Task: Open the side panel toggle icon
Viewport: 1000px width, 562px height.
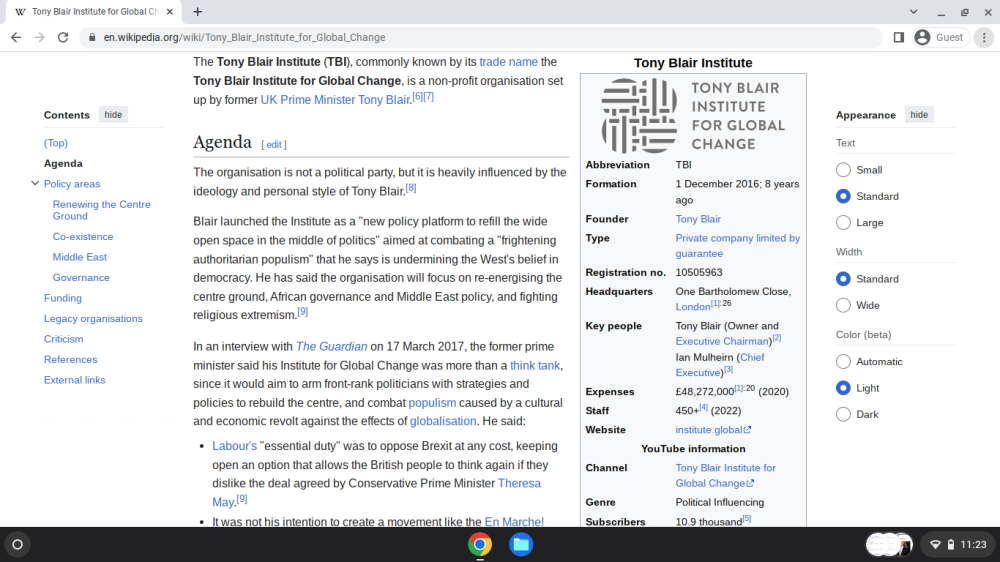Action: 899,38
